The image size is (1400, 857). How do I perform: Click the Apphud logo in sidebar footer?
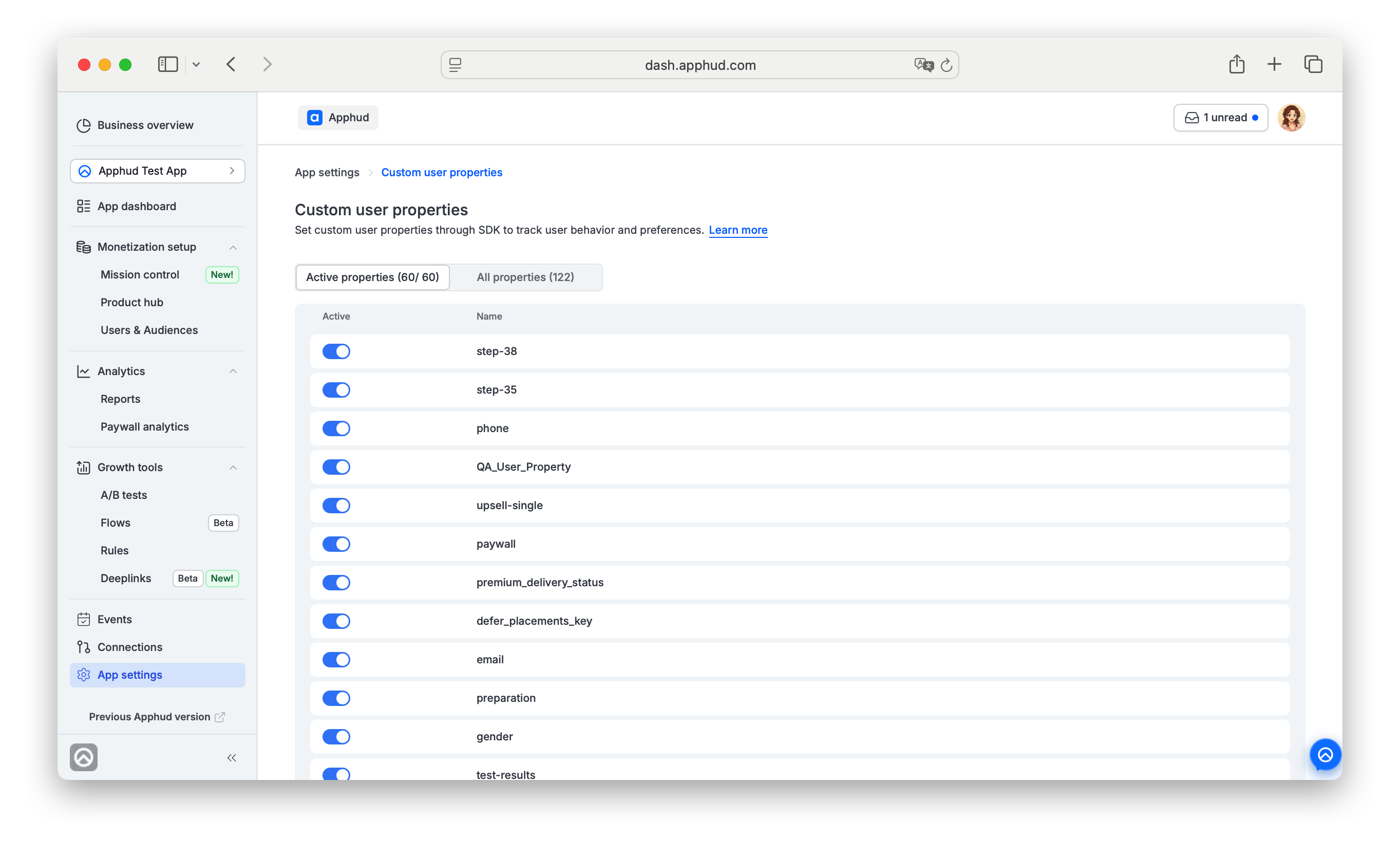click(84, 757)
